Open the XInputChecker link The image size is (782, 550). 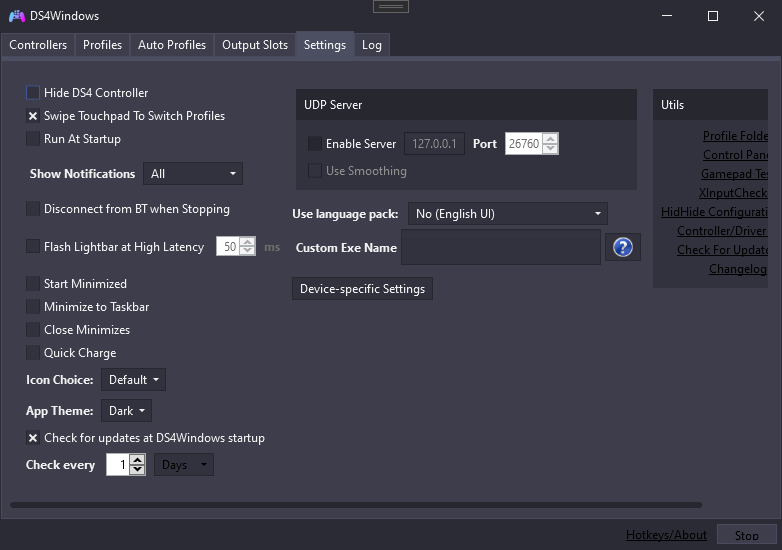[733, 192]
